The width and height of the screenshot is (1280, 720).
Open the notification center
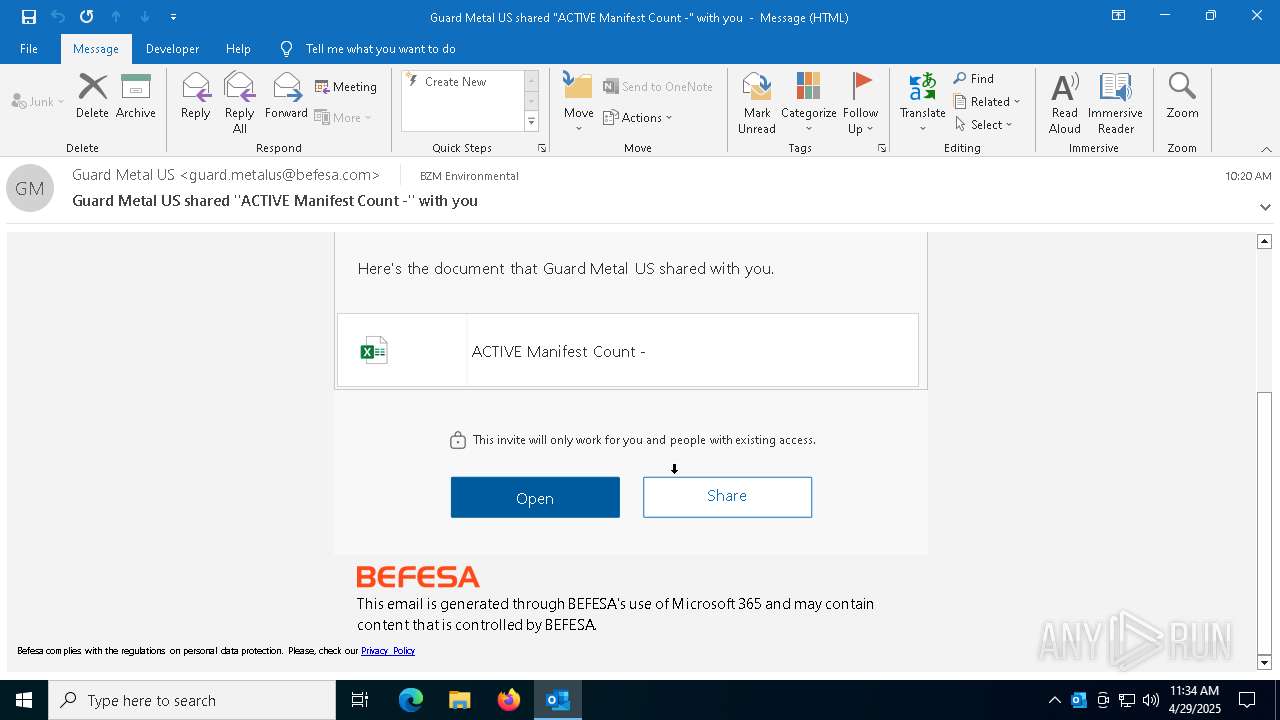click(1248, 700)
